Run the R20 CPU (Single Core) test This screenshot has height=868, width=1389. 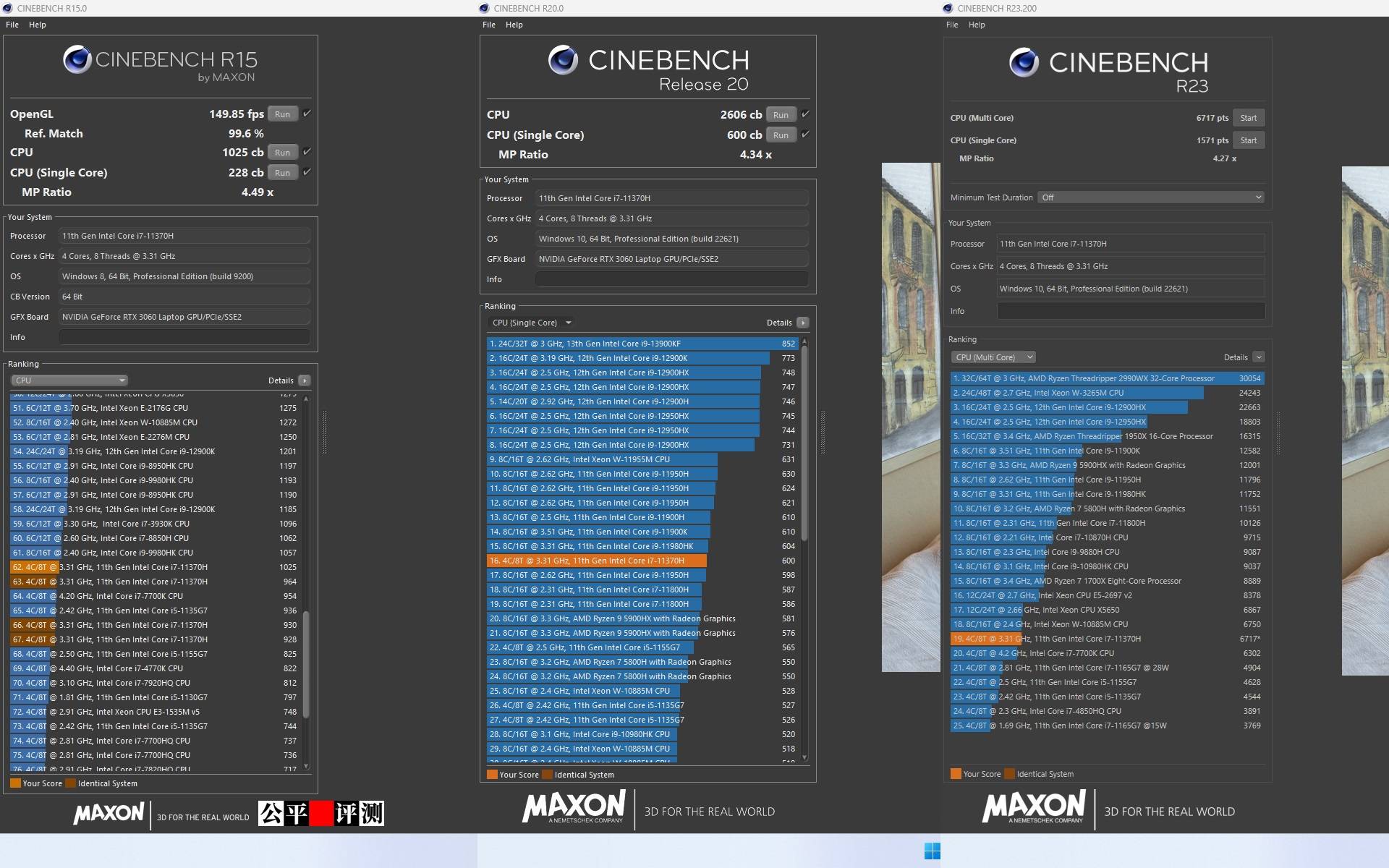[x=781, y=135]
